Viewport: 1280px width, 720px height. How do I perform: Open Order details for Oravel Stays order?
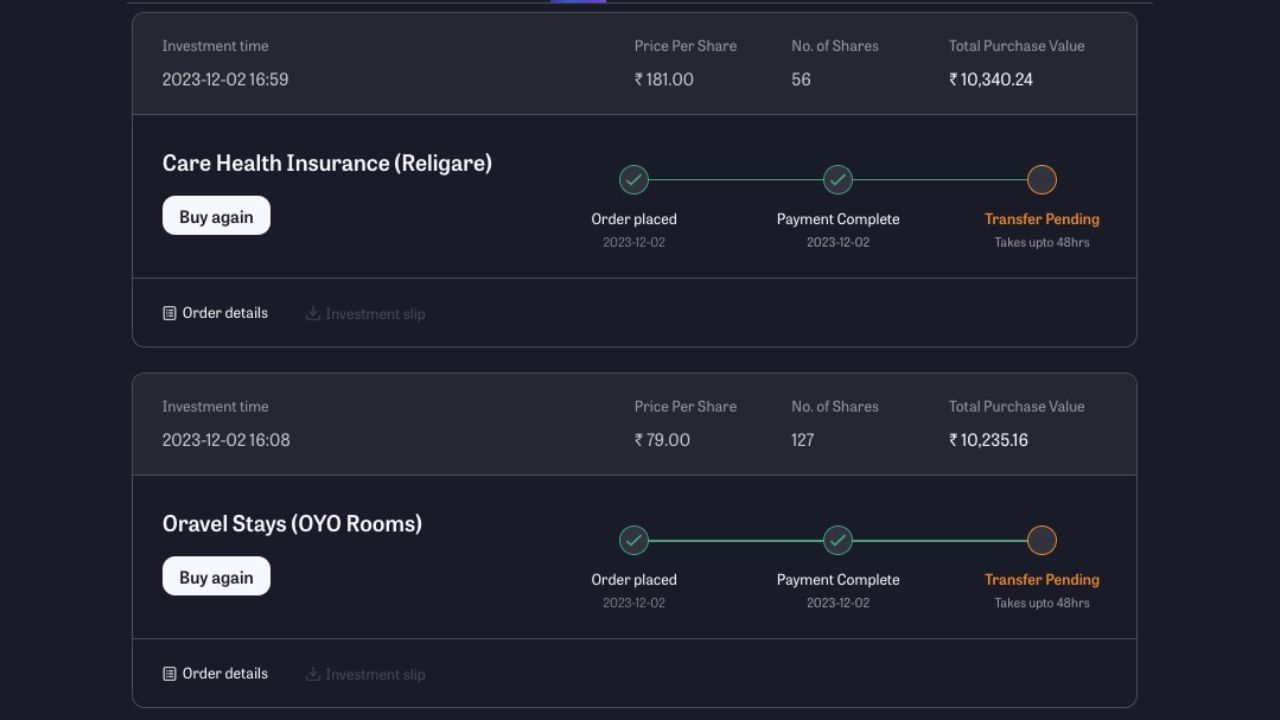tap(215, 674)
